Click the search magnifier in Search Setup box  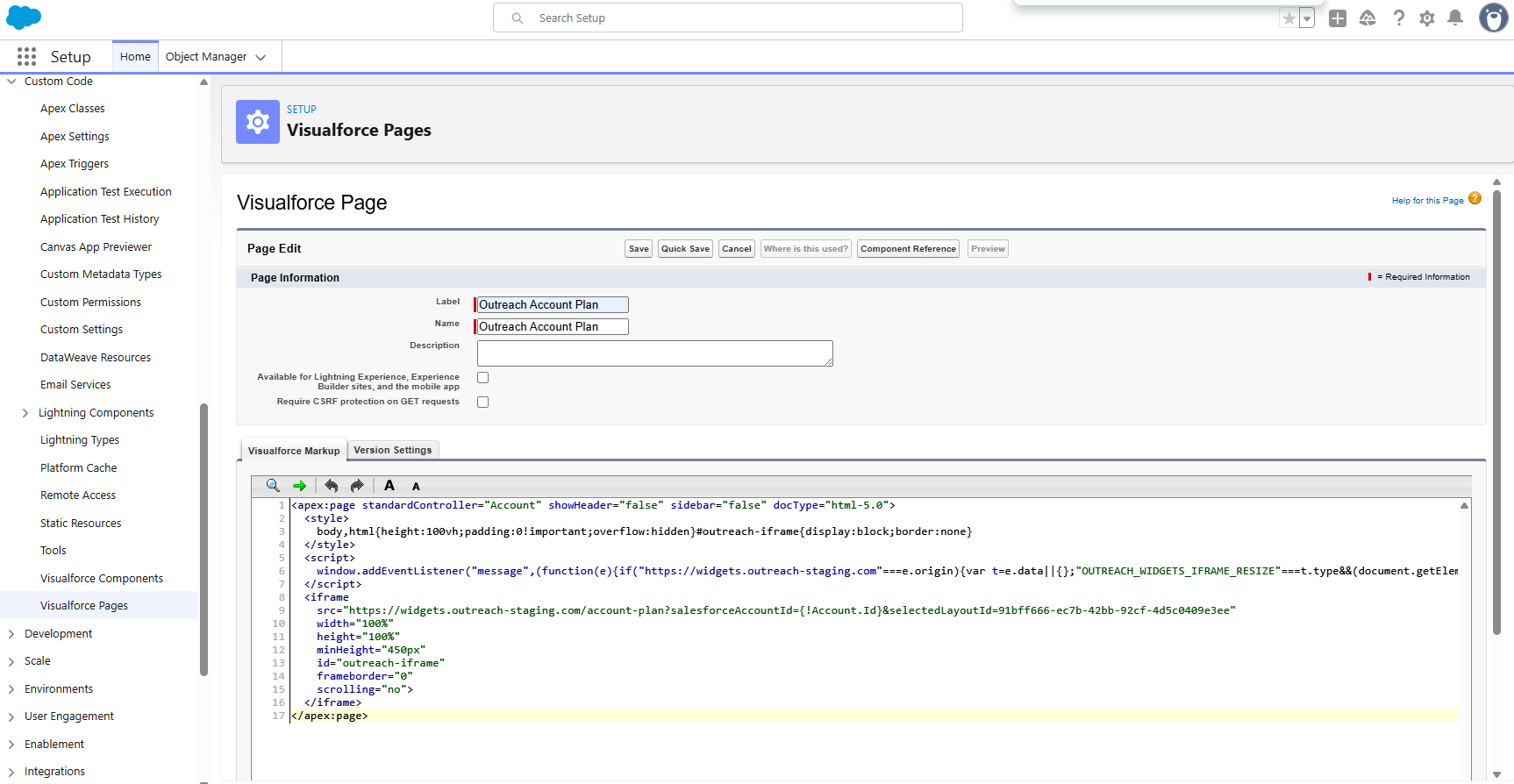point(518,18)
